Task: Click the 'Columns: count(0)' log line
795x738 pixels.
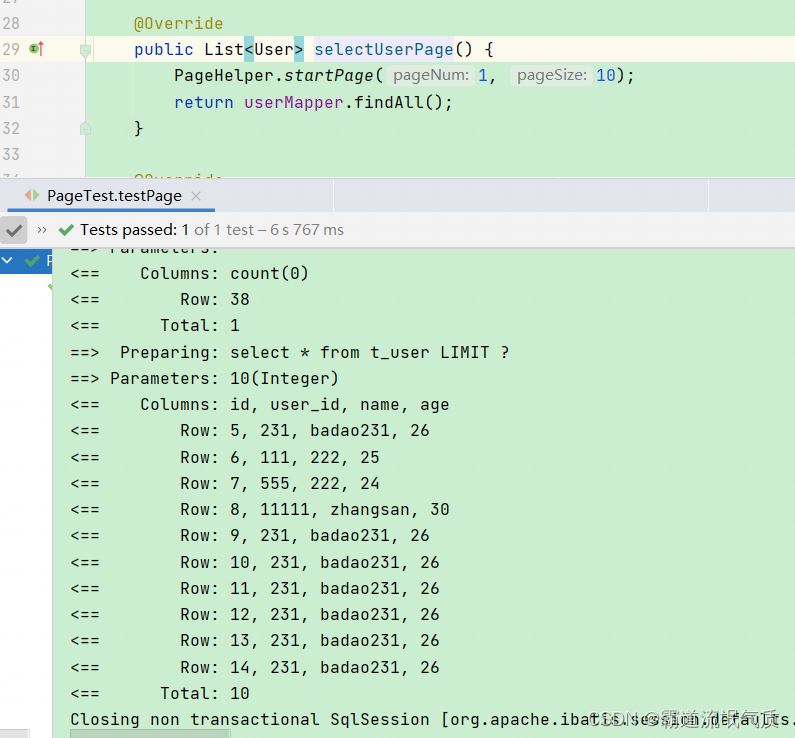Action: click(189, 273)
